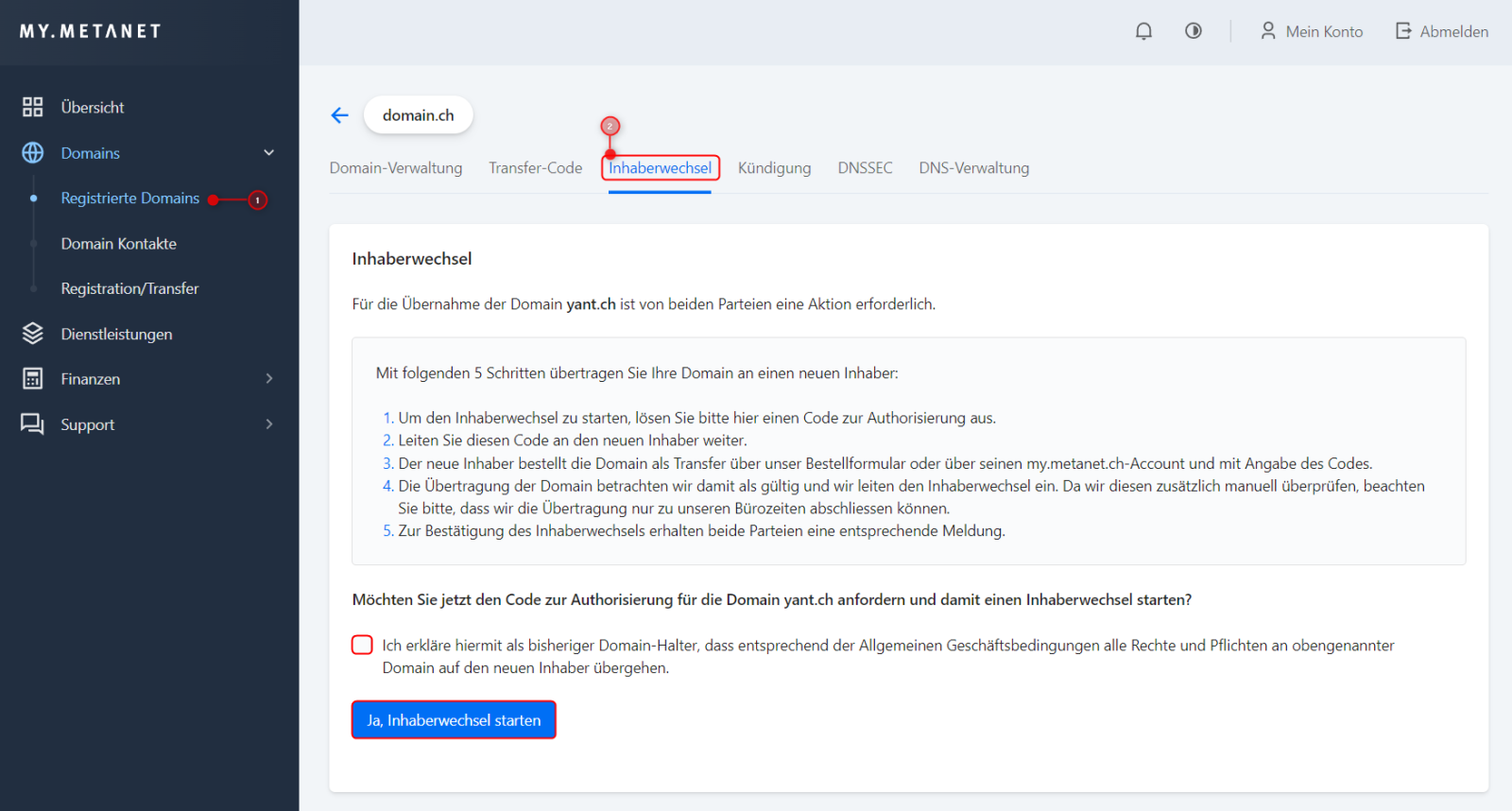Screen dimensions: 1512x811
Task: Click the Support chat icon
Action: [x=33, y=424]
